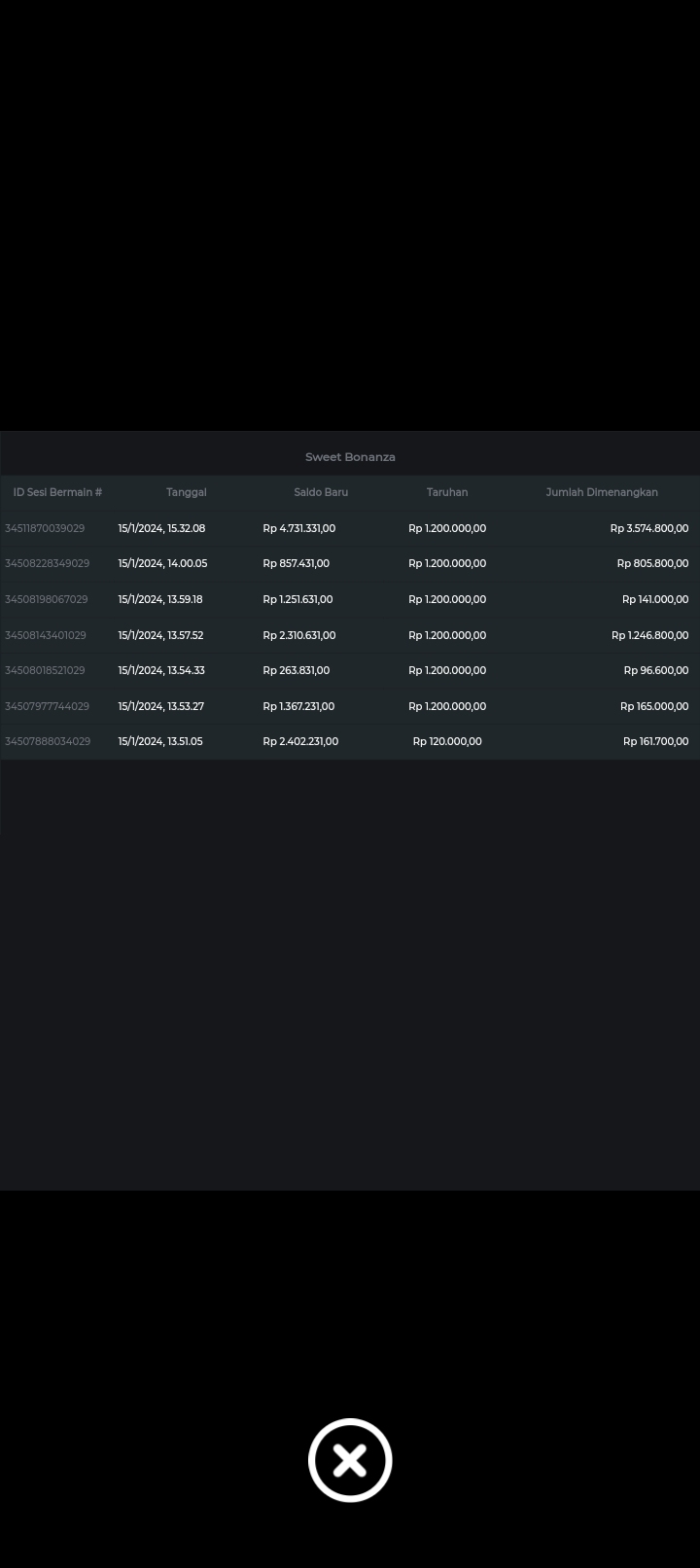The width and height of the screenshot is (700, 1568).
Task: Select session ID 34508198067029
Action: coord(46,599)
